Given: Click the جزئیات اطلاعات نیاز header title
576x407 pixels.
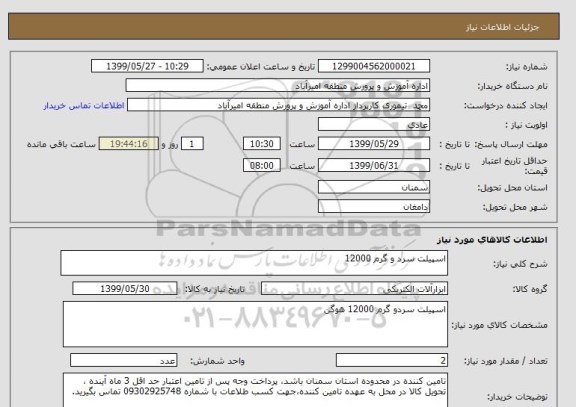Looking at the screenshot, I should coord(502,28).
